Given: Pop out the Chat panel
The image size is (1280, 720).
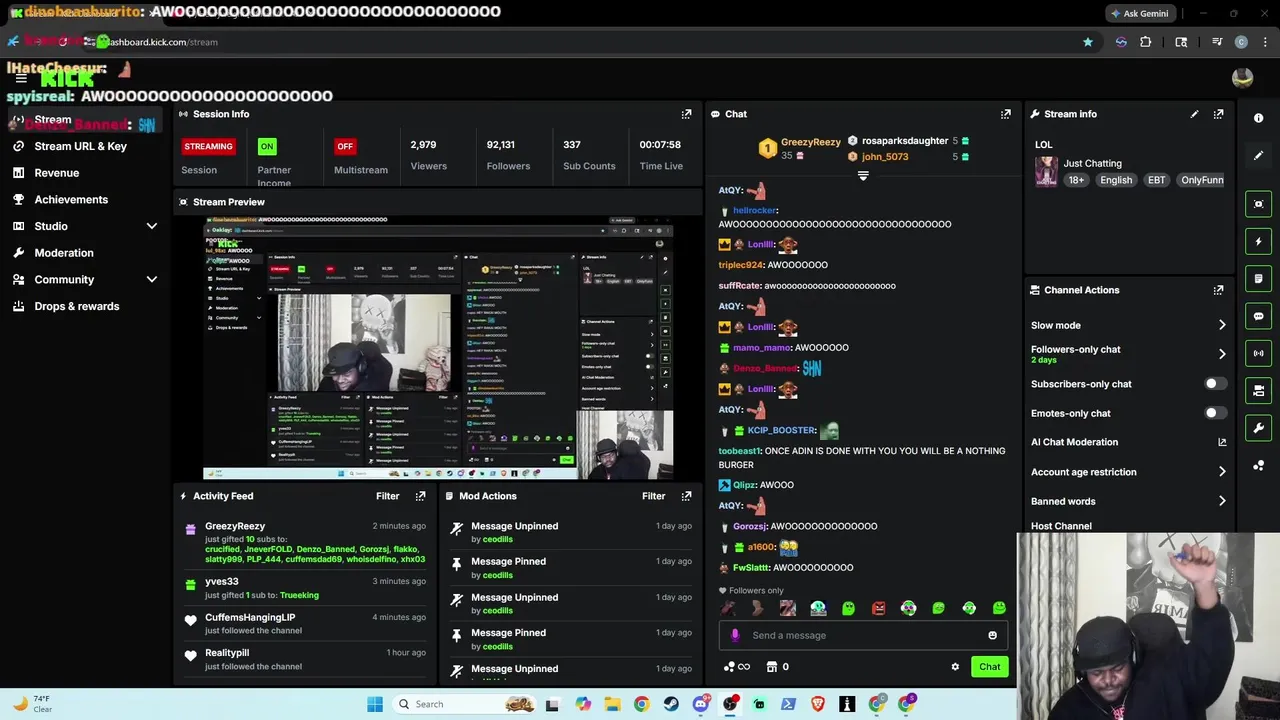Looking at the screenshot, I should click(x=1005, y=114).
